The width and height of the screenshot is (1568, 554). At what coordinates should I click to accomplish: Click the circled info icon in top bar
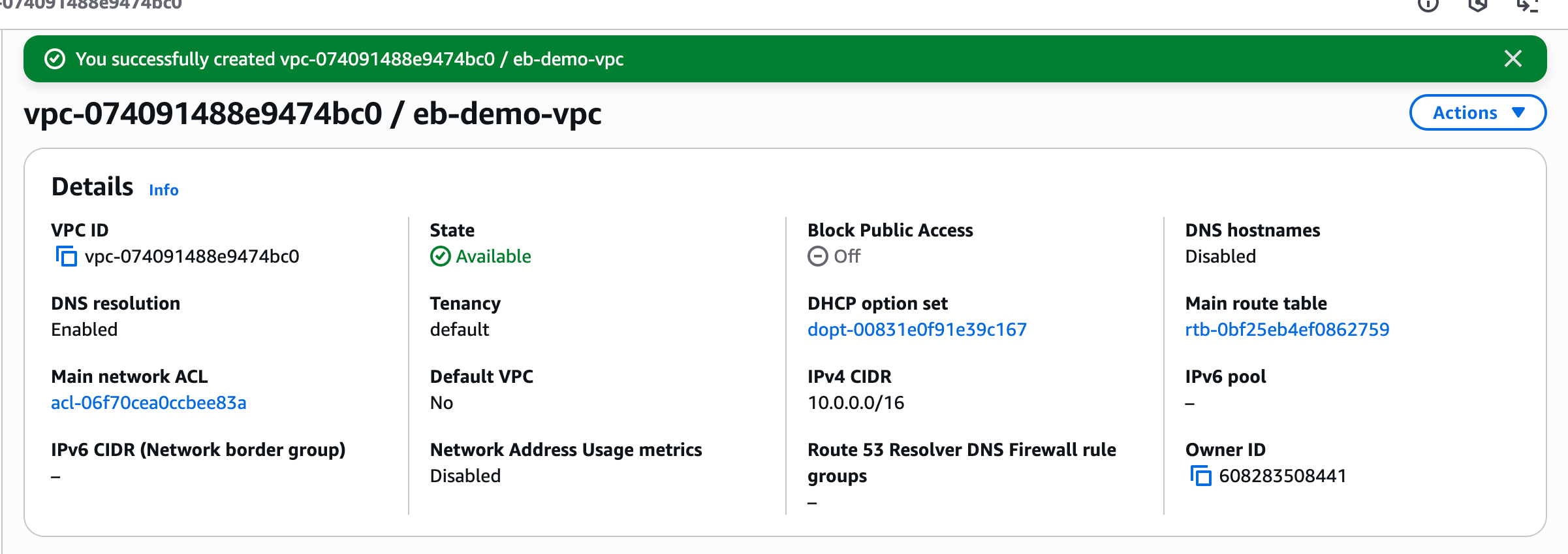point(1428,5)
